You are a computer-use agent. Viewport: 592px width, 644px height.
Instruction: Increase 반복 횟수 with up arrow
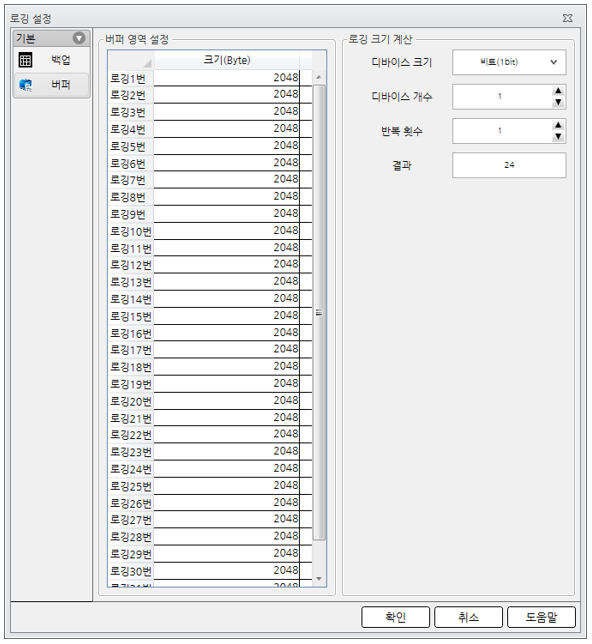click(558, 125)
